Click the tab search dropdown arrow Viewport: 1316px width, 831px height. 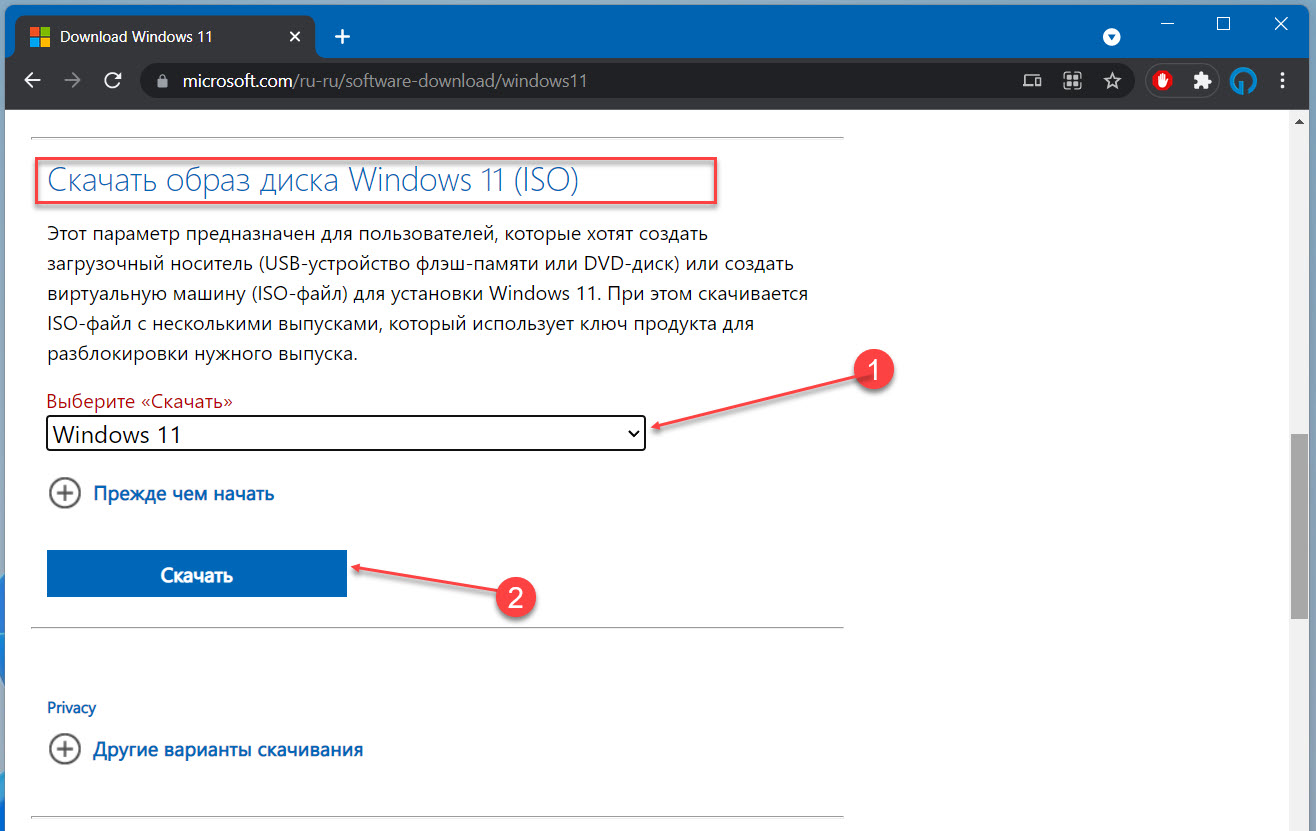[x=1111, y=37]
